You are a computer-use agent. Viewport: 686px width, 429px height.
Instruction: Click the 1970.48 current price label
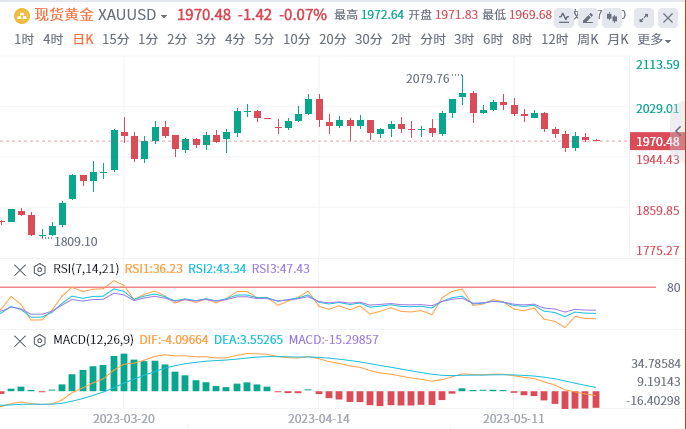(x=658, y=141)
